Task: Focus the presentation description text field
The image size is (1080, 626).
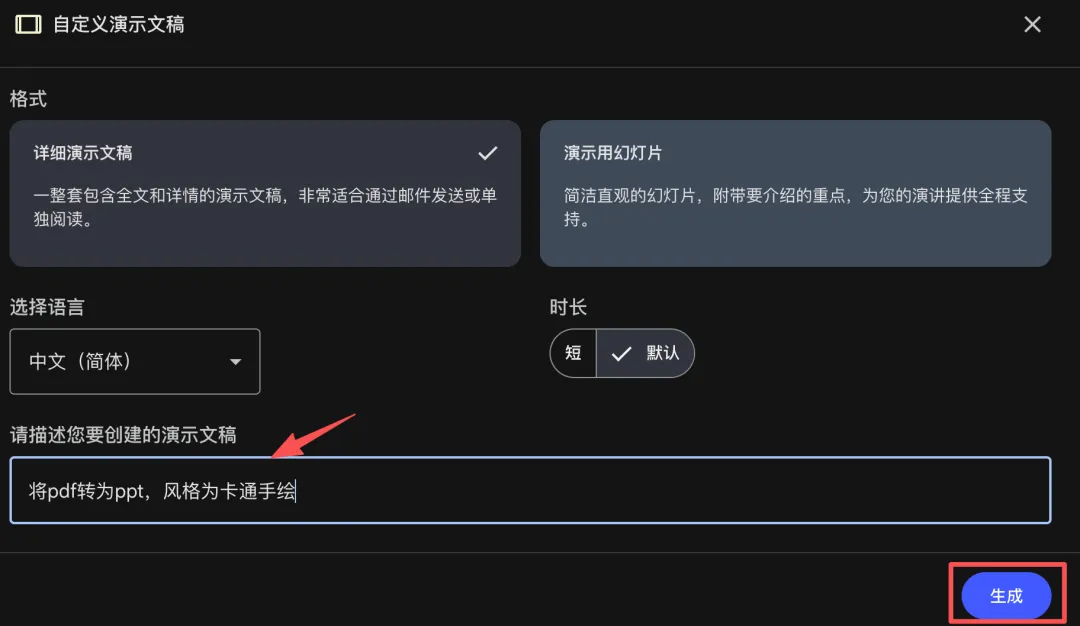Action: coord(530,490)
